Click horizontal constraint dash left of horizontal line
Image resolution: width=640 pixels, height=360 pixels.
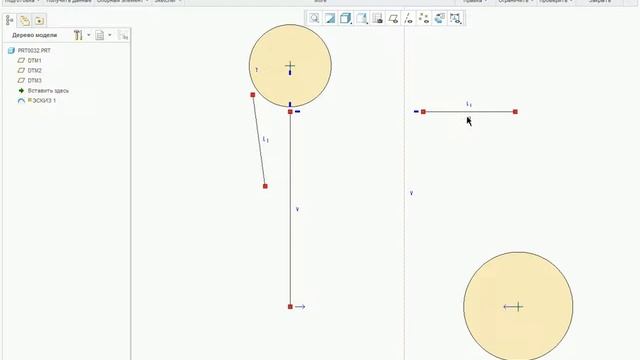pyautogui.click(x=416, y=111)
